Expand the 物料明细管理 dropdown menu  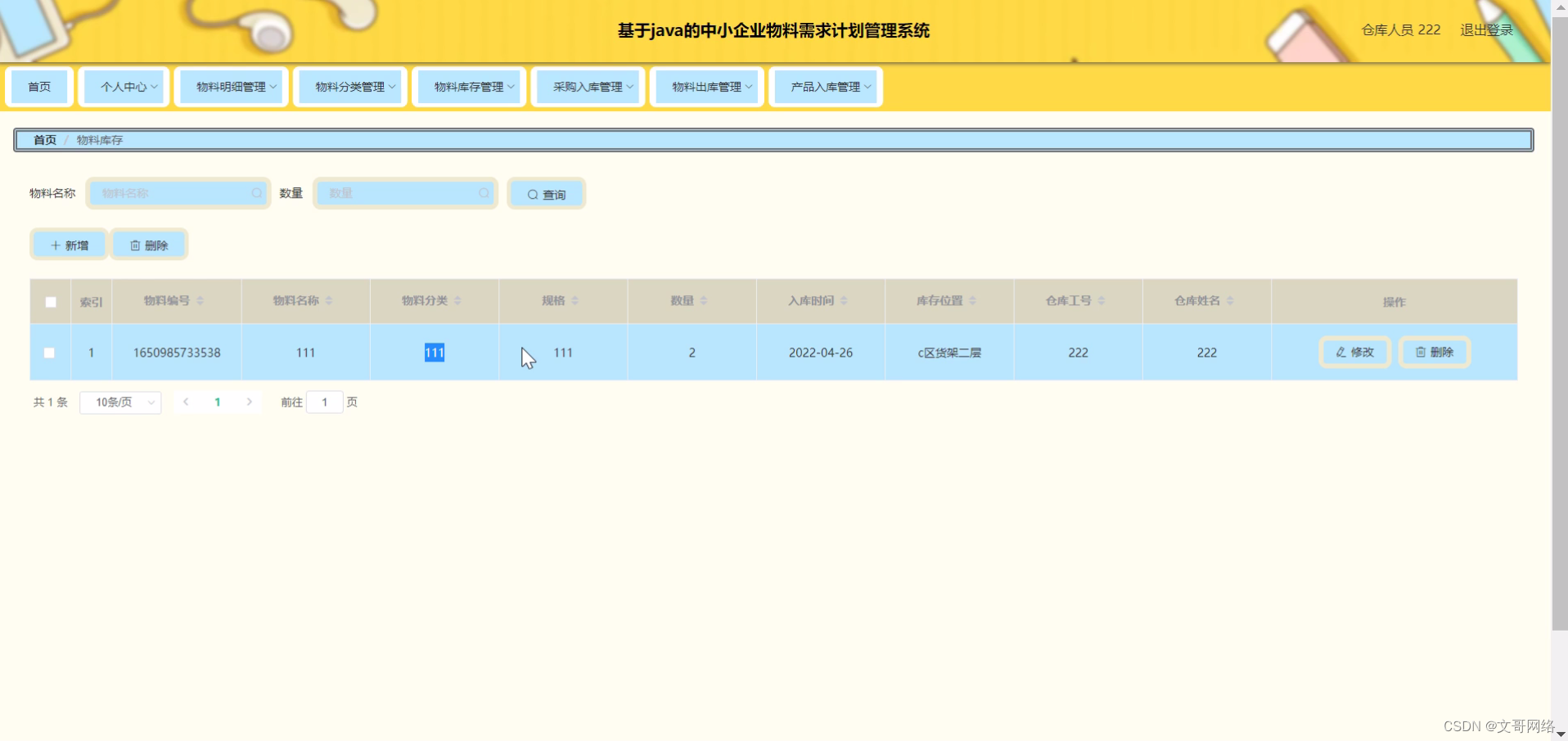[232, 86]
